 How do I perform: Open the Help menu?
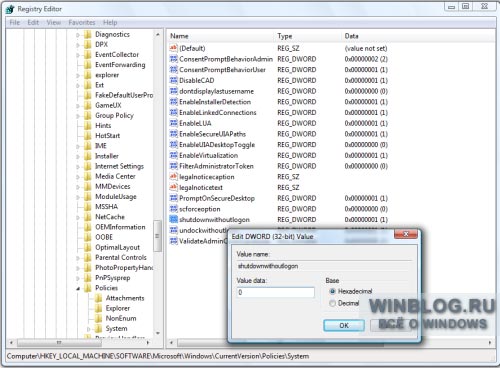click(110, 22)
